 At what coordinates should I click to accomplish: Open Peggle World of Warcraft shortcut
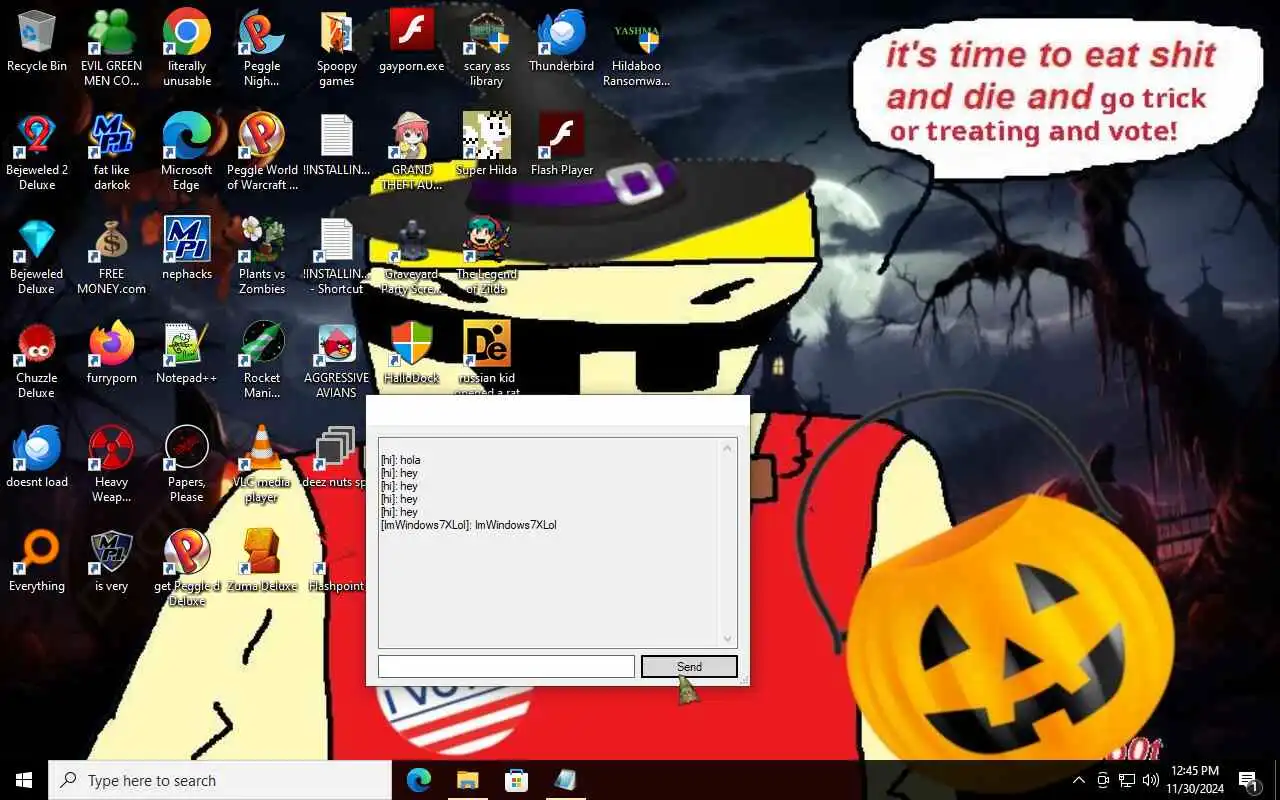pyautogui.click(x=262, y=152)
